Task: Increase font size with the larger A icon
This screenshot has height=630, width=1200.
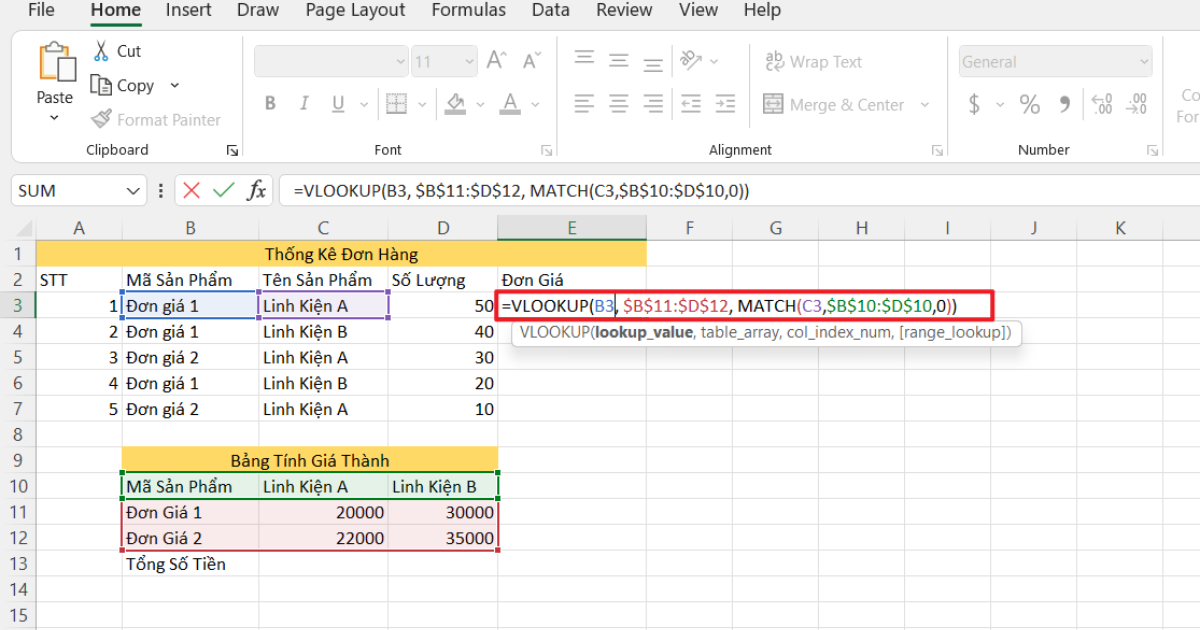Action: [x=497, y=62]
